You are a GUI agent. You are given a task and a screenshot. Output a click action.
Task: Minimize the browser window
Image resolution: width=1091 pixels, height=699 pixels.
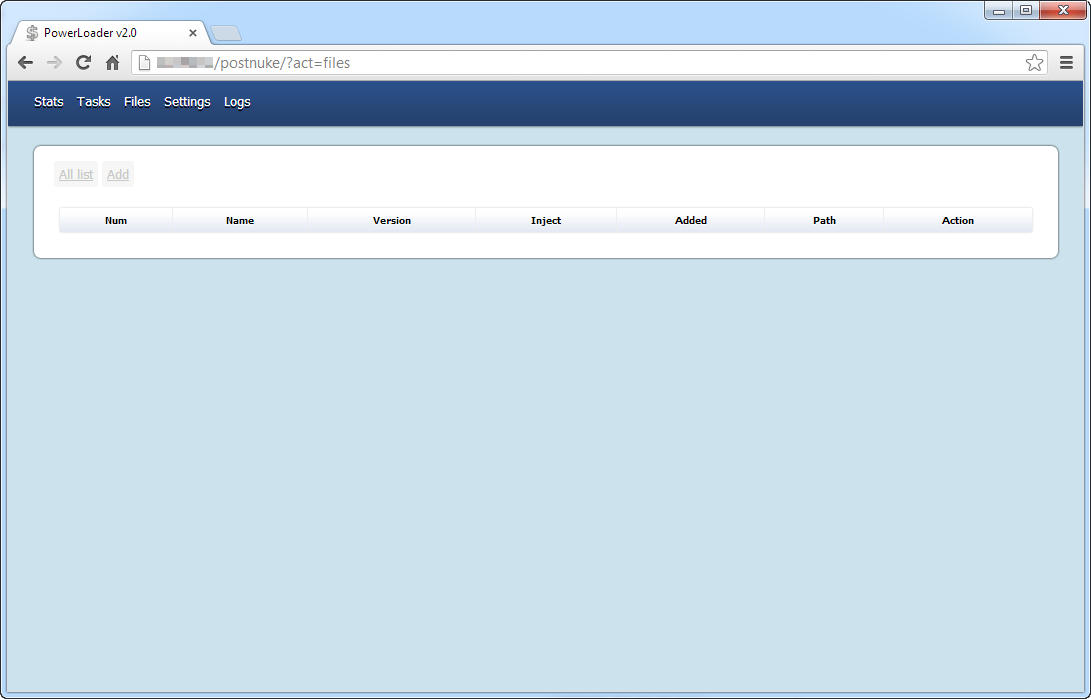998,10
